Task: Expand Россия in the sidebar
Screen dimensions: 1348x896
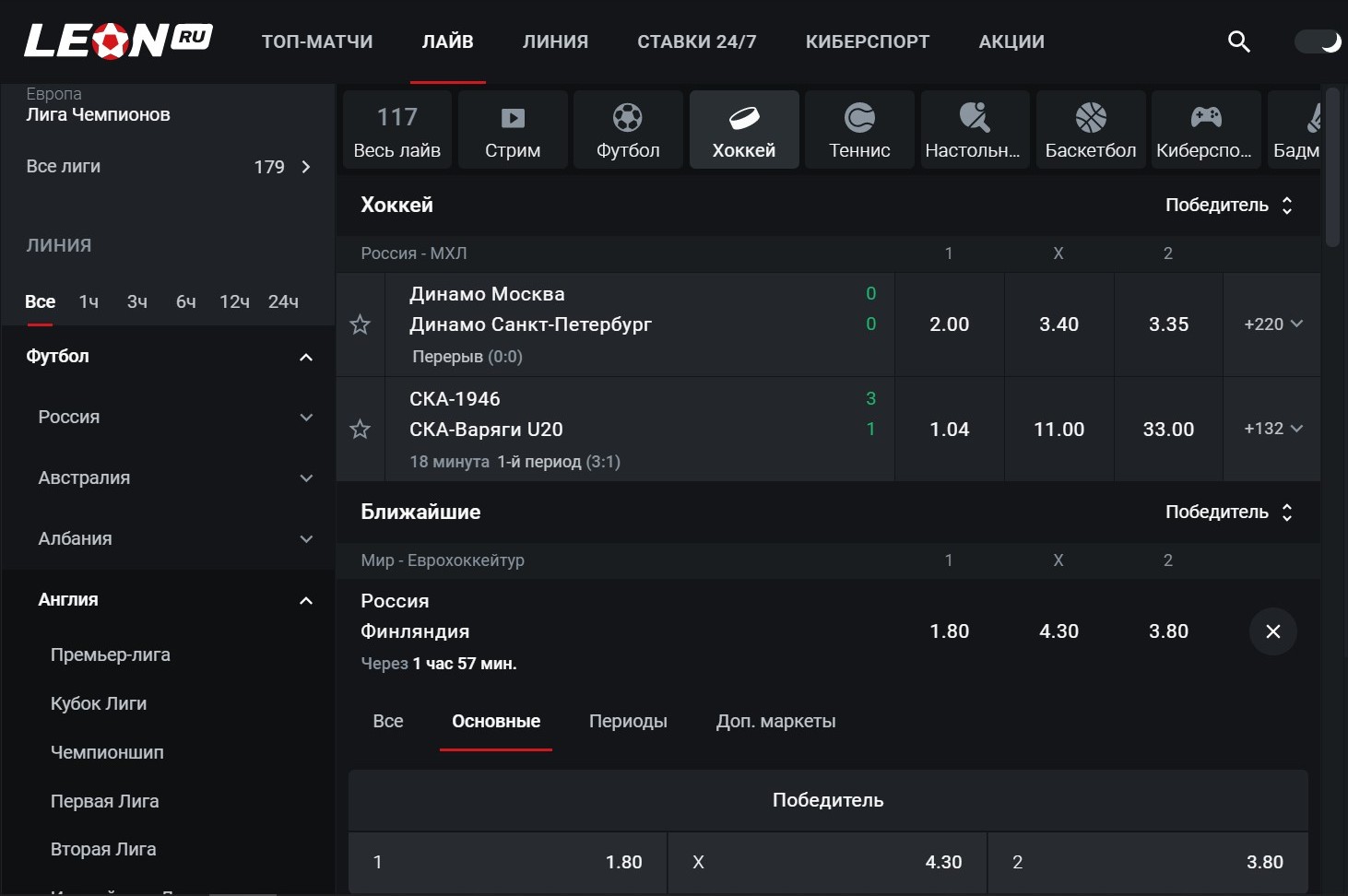Action: [169, 418]
